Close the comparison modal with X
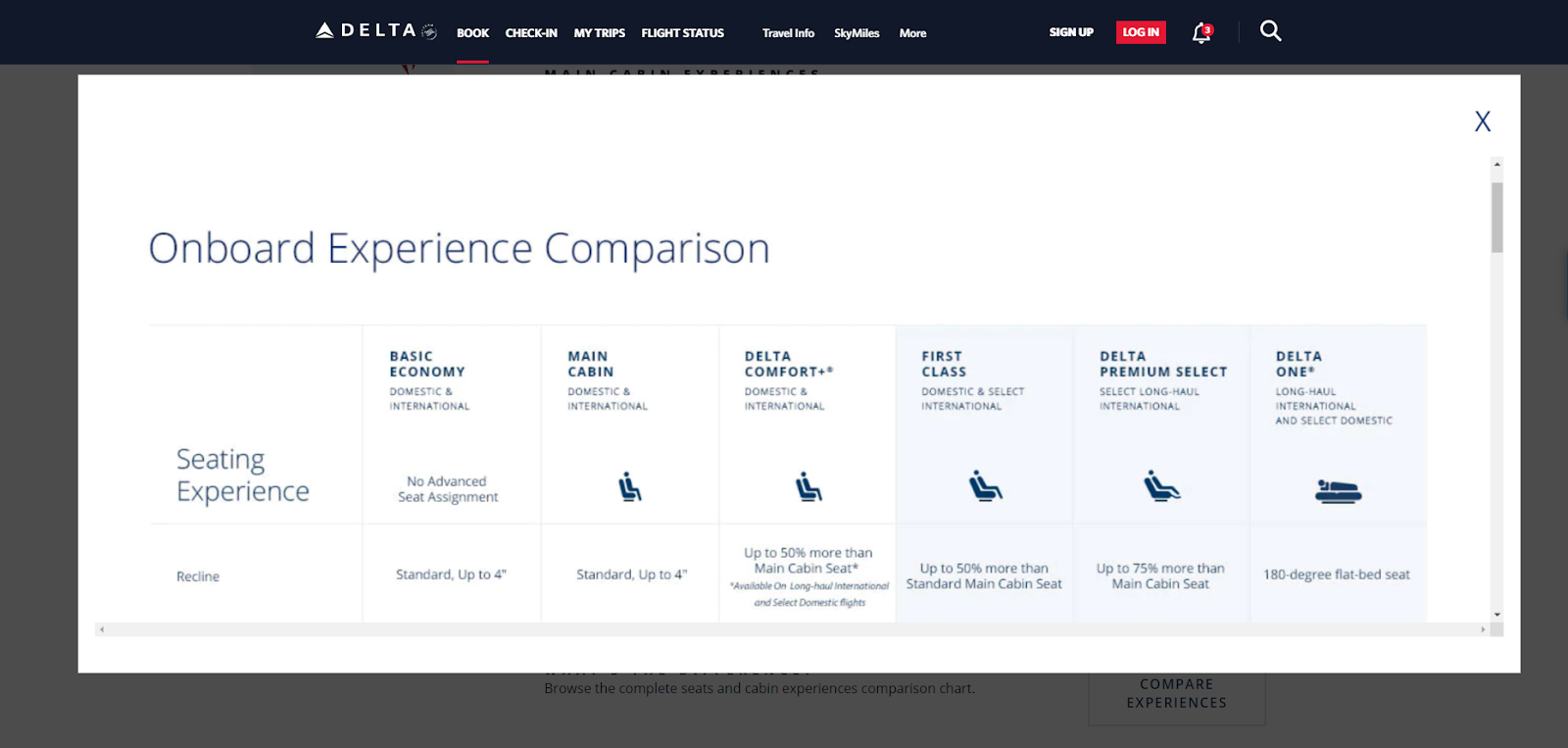 (1483, 122)
